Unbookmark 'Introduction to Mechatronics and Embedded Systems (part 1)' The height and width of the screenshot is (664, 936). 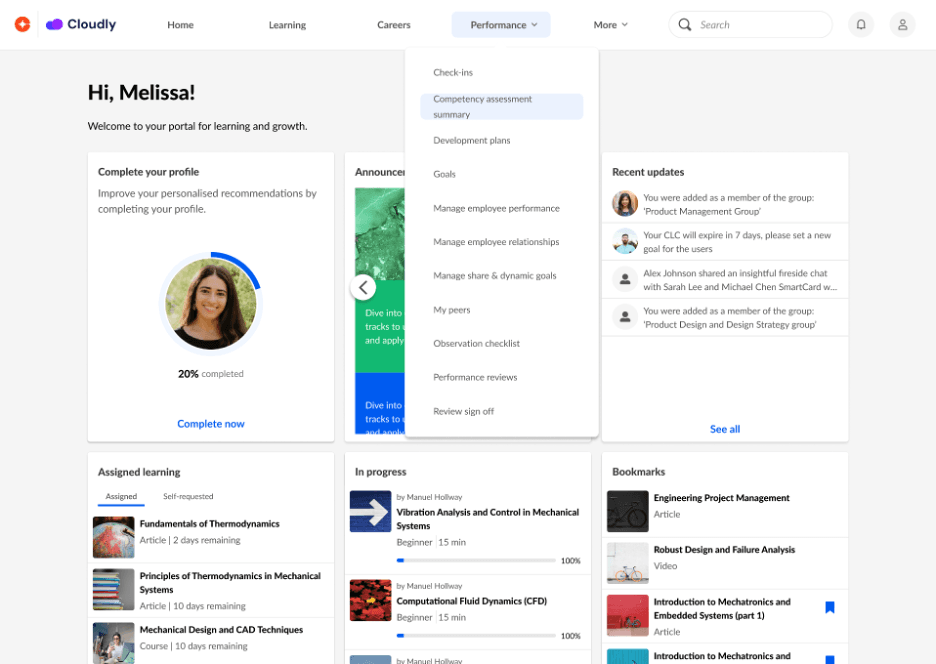pyautogui.click(x=830, y=607)
